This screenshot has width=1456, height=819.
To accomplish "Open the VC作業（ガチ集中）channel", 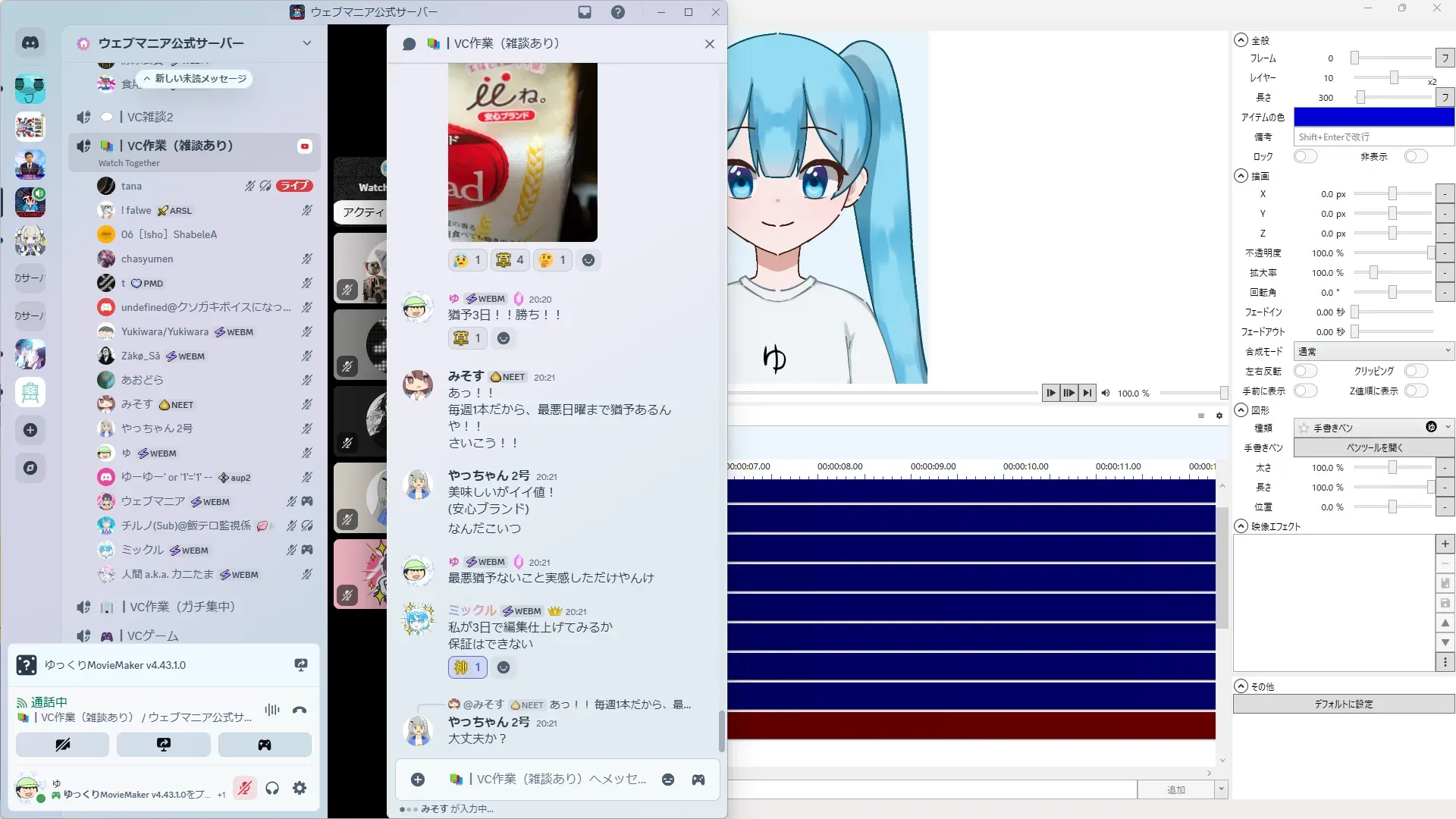I will [182, 607].
